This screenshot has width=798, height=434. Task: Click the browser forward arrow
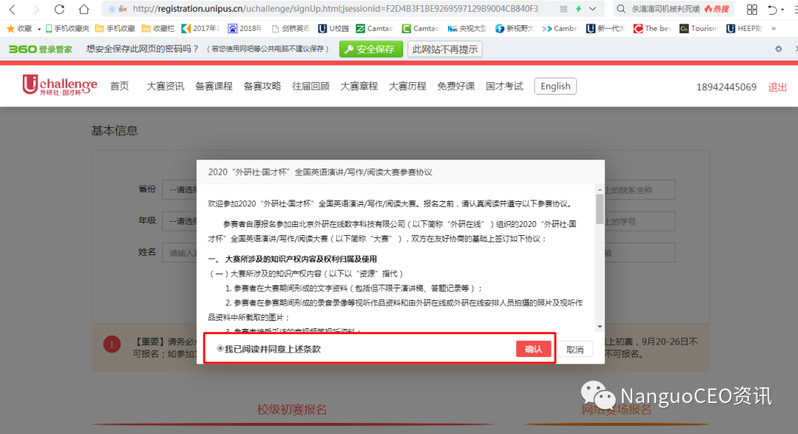(x=36, y=9)
